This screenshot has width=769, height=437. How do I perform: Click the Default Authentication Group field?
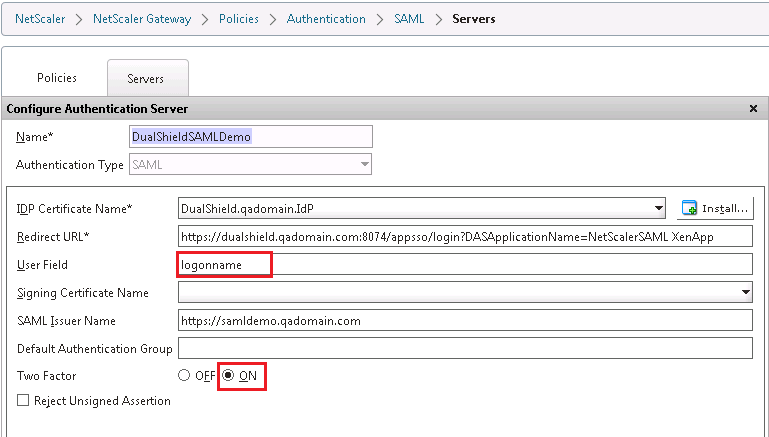point(464,348)
